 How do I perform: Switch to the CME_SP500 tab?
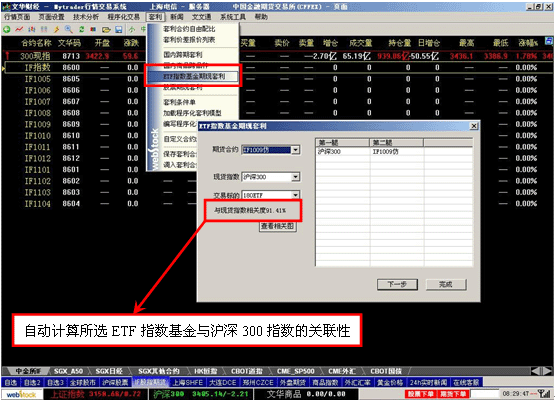click(296, 371)
